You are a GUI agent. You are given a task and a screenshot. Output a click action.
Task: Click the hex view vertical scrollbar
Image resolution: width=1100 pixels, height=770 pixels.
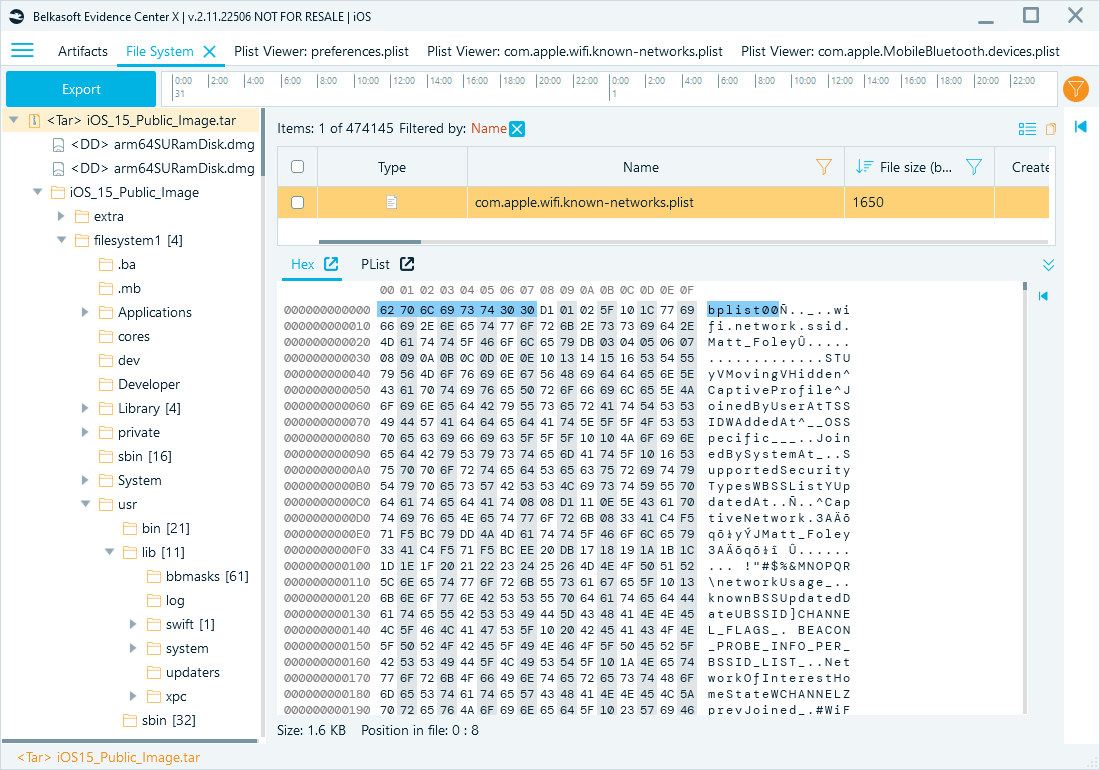click(x=1024, y=286)
